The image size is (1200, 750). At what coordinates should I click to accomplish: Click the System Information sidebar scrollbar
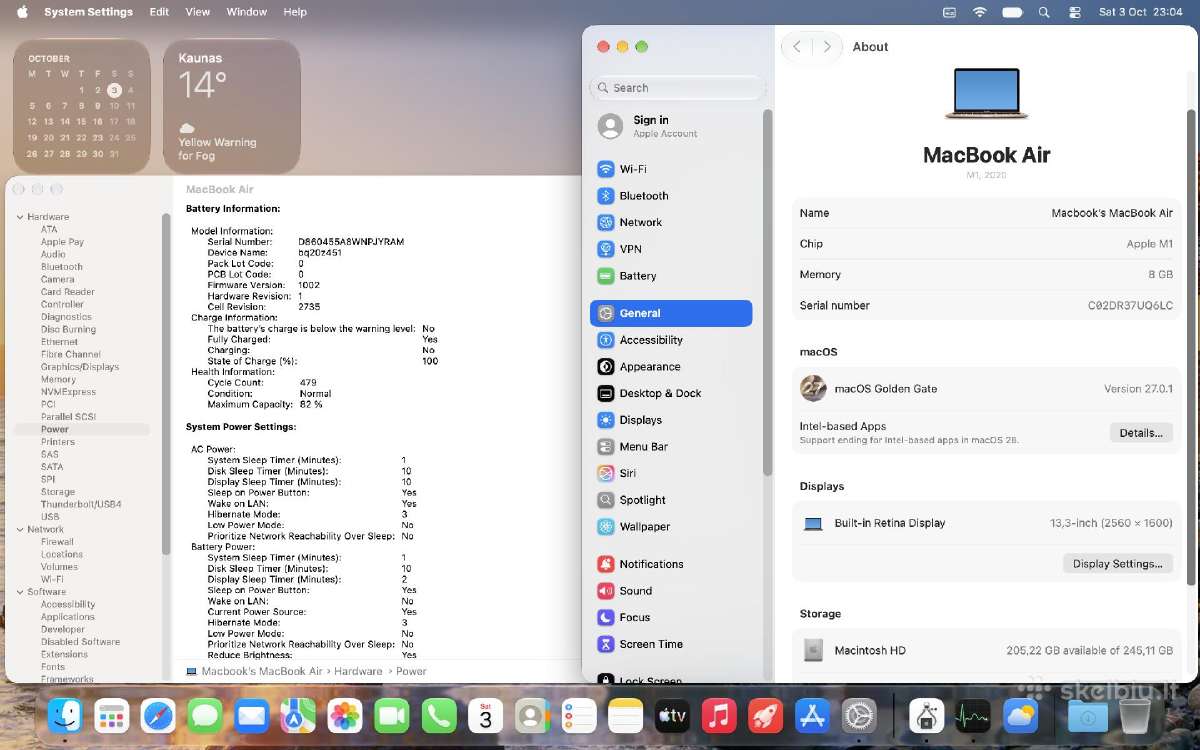(x=166, y=384)
